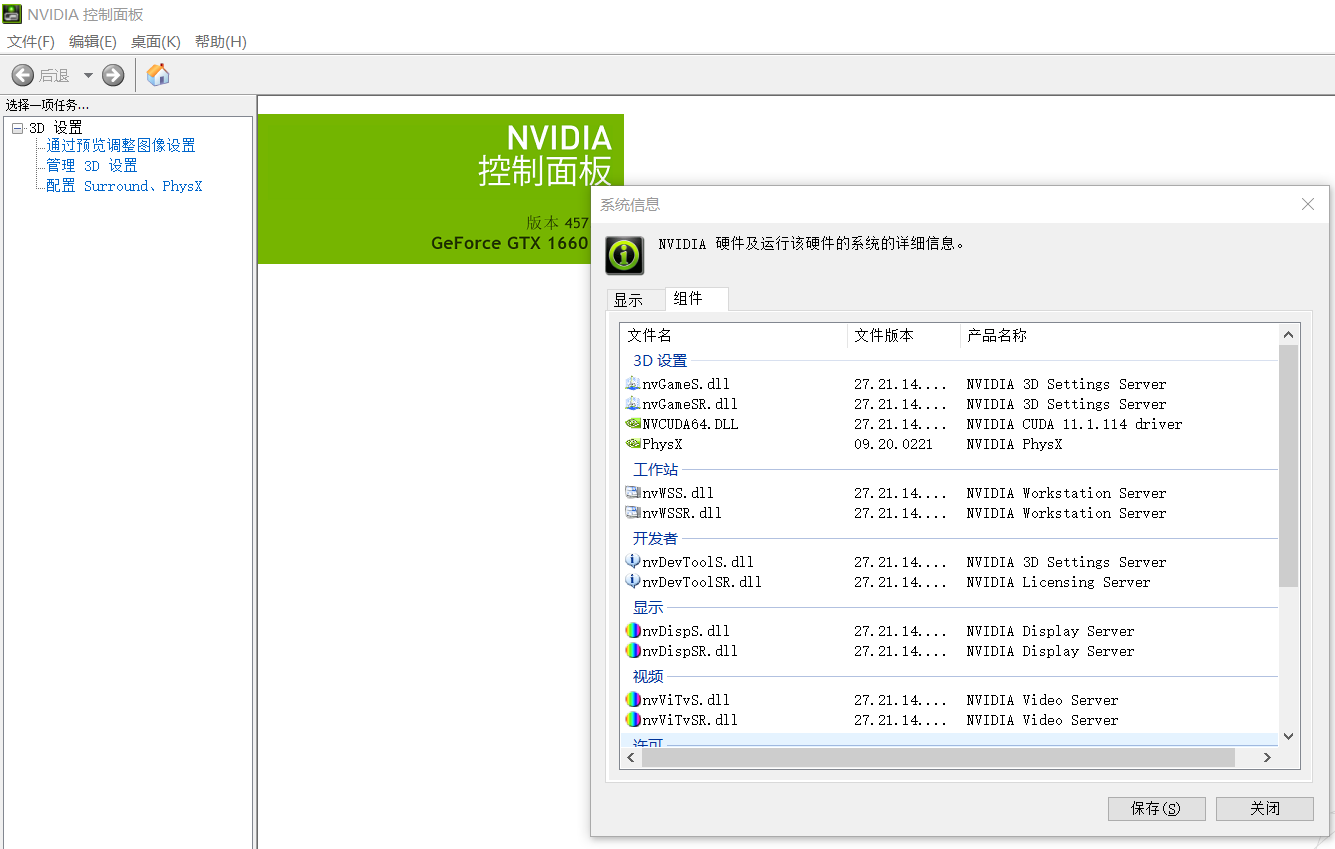This screenshot has width=1335, height=849.
Task: Open the 编辑(E) menu
Action: click(93, 41)
